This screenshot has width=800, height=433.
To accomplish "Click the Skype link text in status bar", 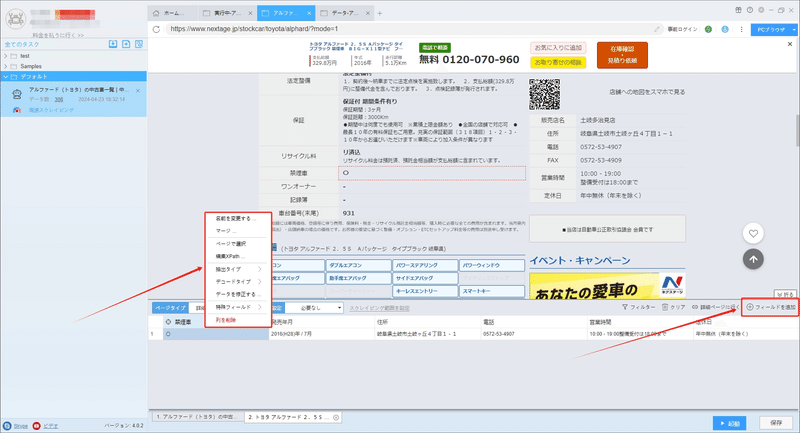I will [20, 426].
